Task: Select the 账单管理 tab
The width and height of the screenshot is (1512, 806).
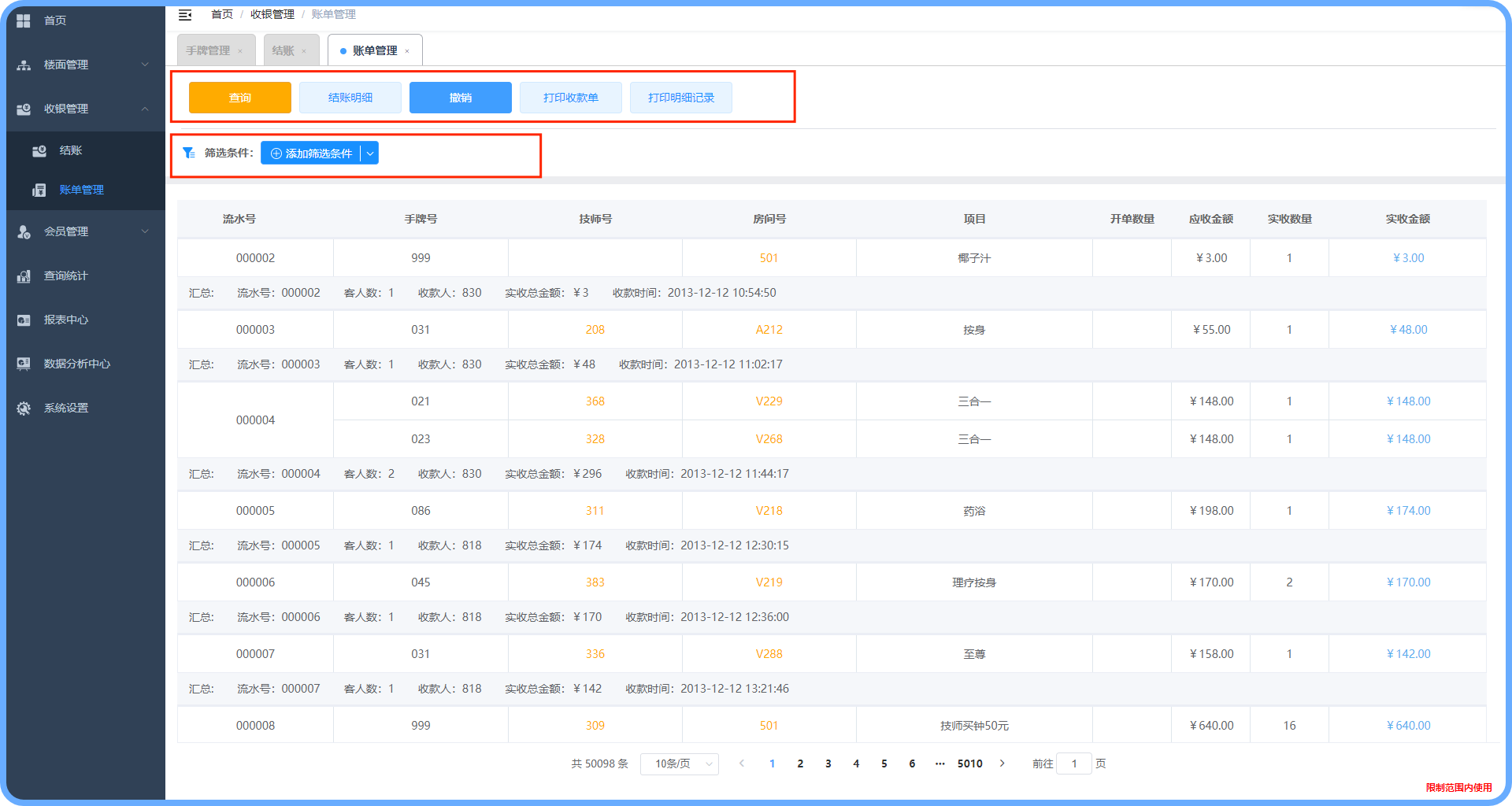Action: [x=375, y=50]
